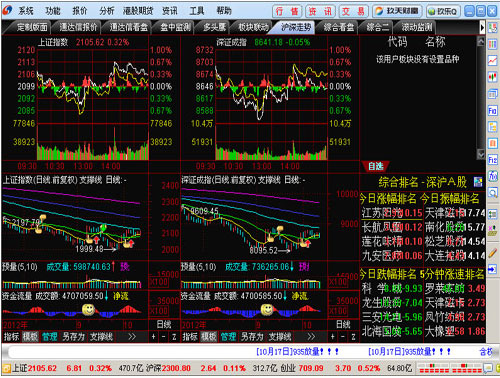Click the pencil drawing tool icon
Screen dimensions: 500x378
(493, 253)
